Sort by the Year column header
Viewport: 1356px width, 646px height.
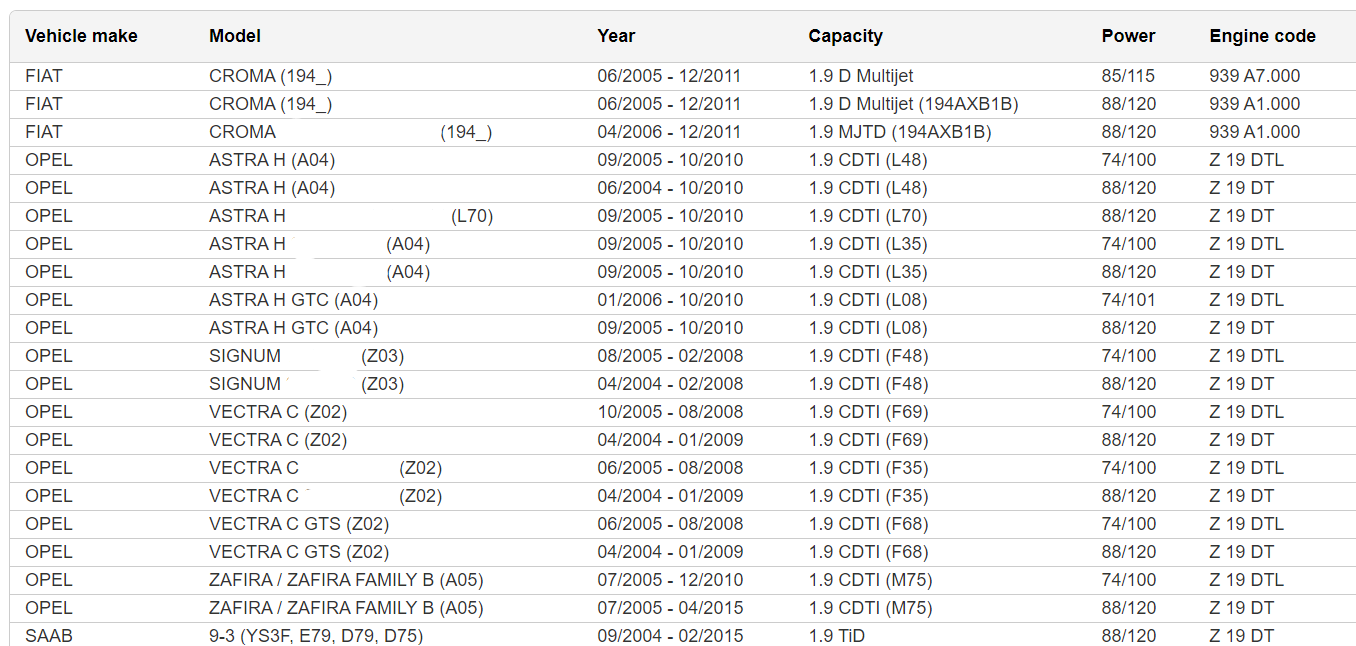[616, 36]
